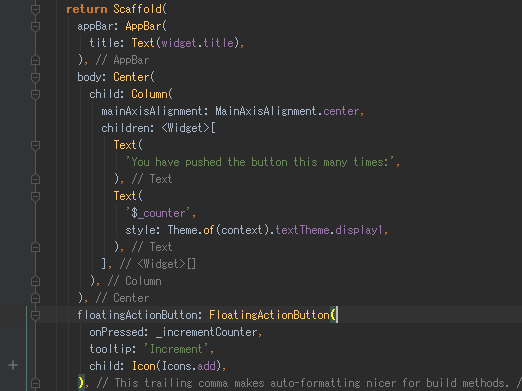Screen dimensions: 522x391
Task: Click fold end marker at trailing comma comment line
Action: [x=35, y=383]
